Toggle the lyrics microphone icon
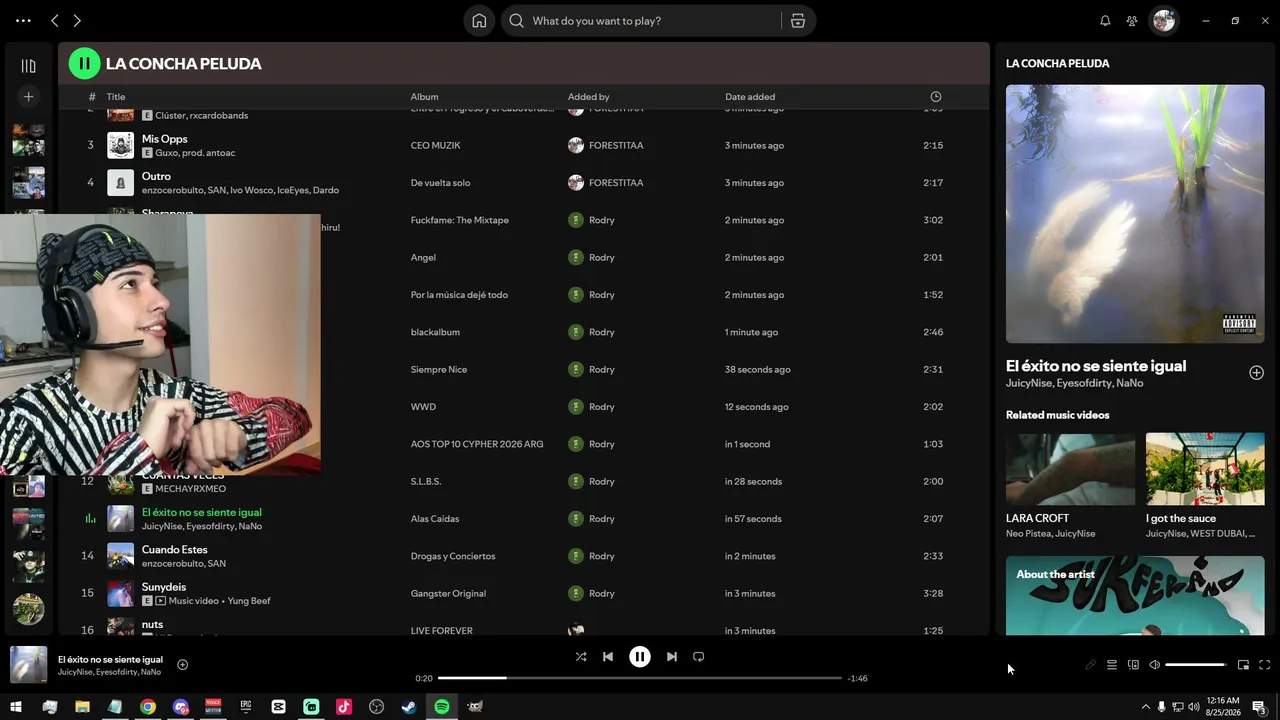 pyautogui.click(x=1090, y=665)
